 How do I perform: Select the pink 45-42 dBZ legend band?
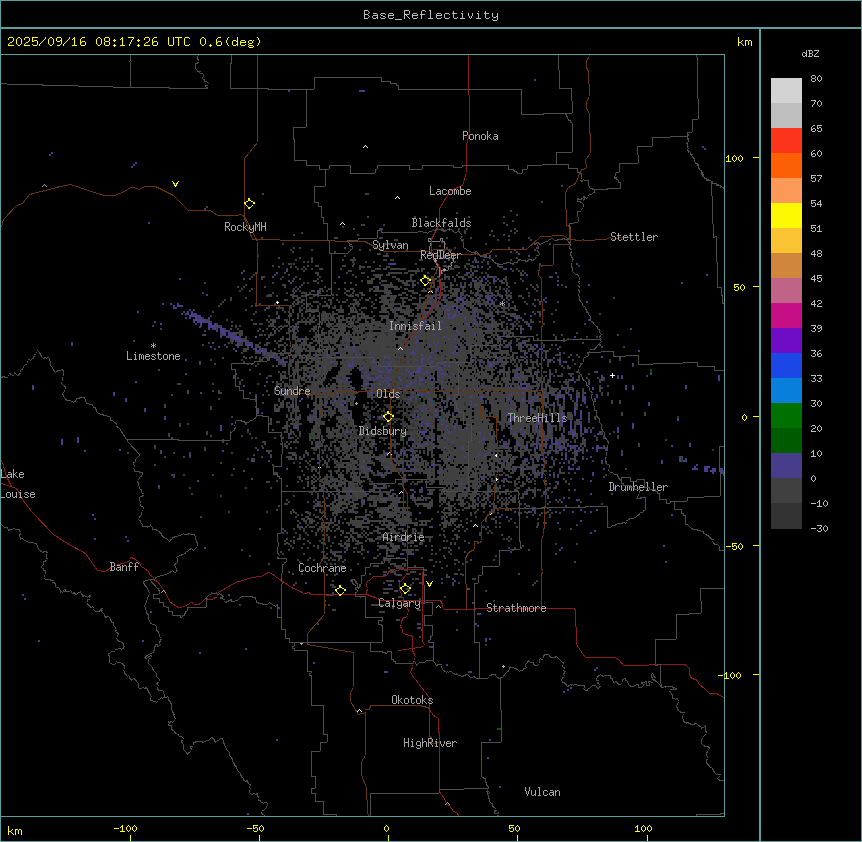786,291
